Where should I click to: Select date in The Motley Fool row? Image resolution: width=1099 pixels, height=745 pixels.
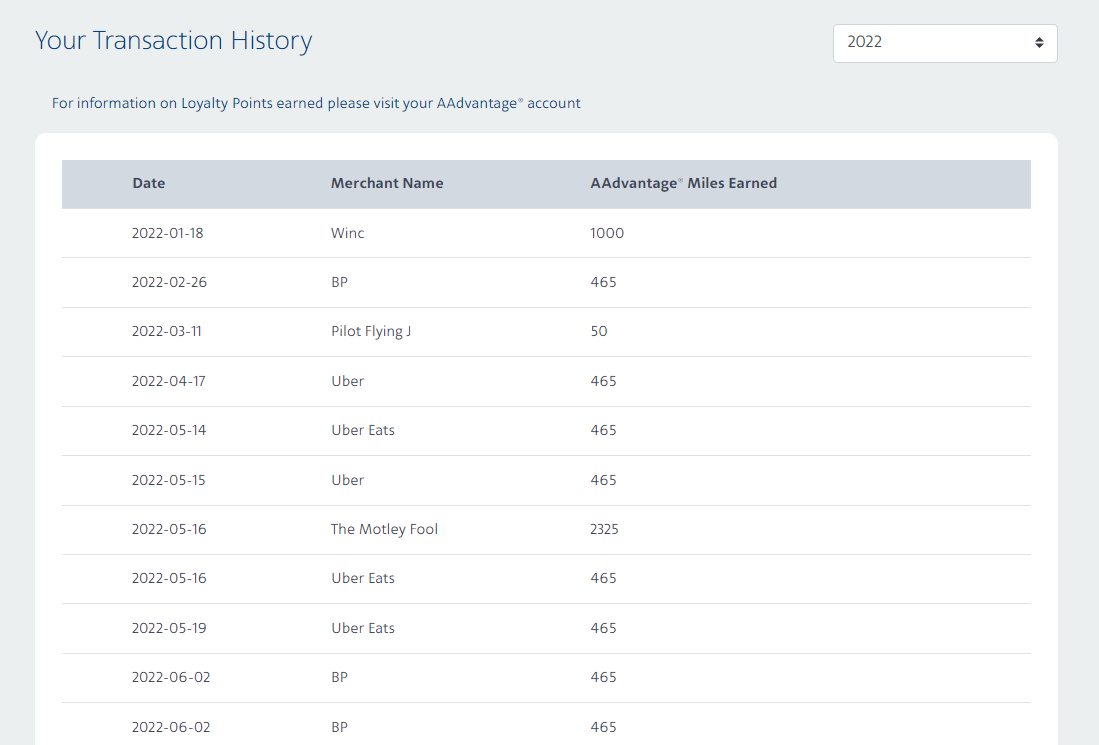click(x=170, y=529)
